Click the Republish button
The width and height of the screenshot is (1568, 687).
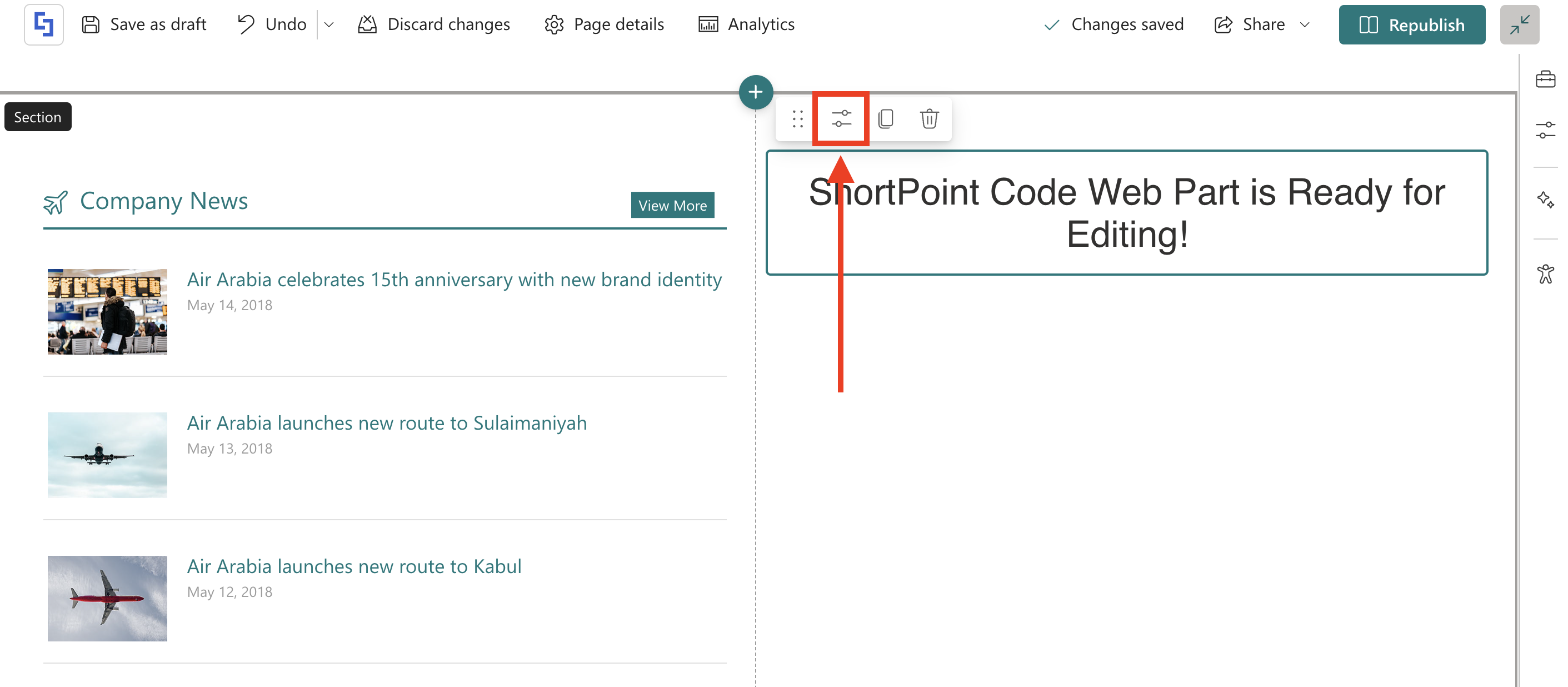click(1411, 25)
